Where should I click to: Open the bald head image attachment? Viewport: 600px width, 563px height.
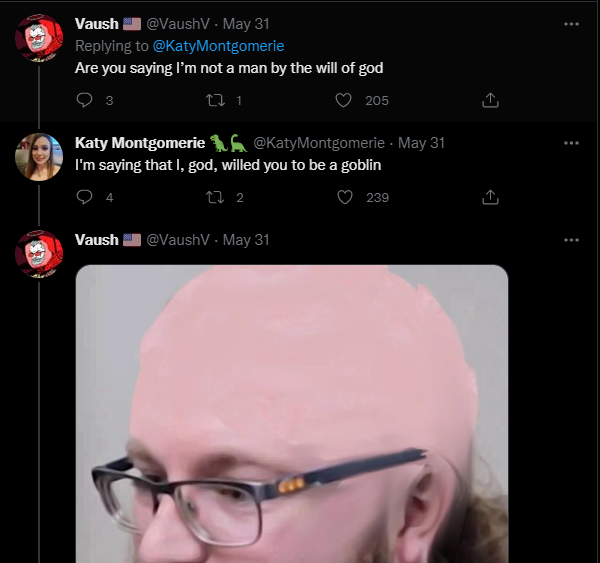(292, 414)
